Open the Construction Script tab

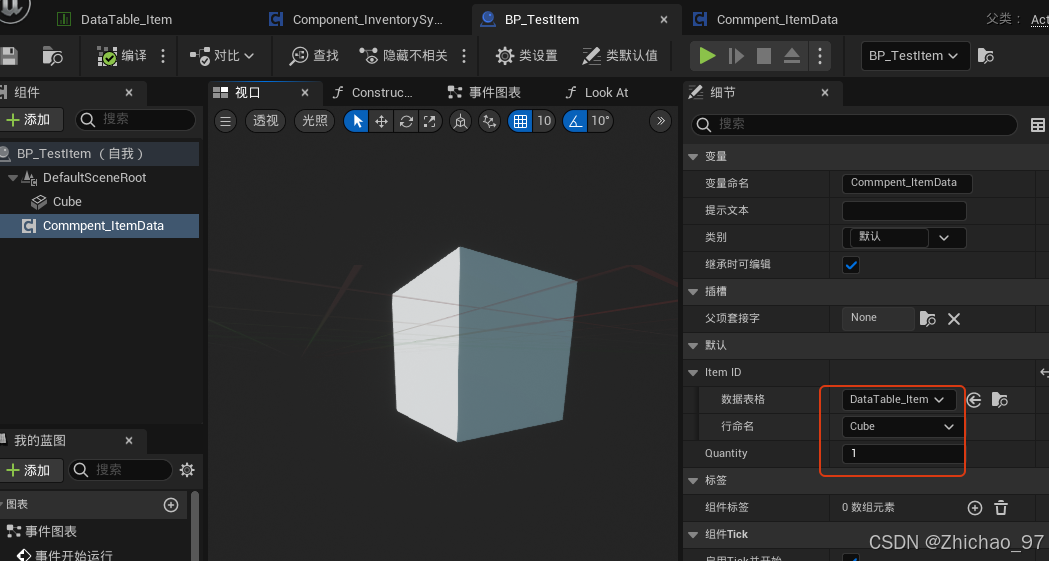click(374, 92)
